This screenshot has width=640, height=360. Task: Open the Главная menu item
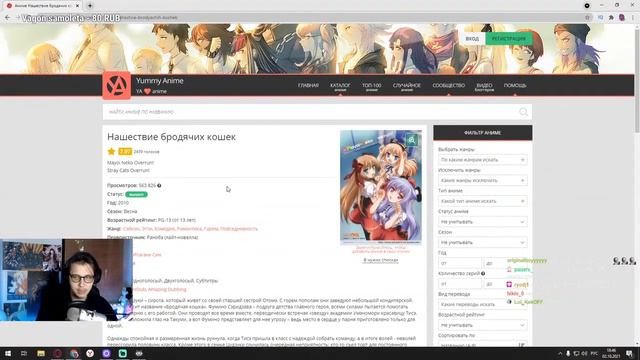[x=308, y=86]
